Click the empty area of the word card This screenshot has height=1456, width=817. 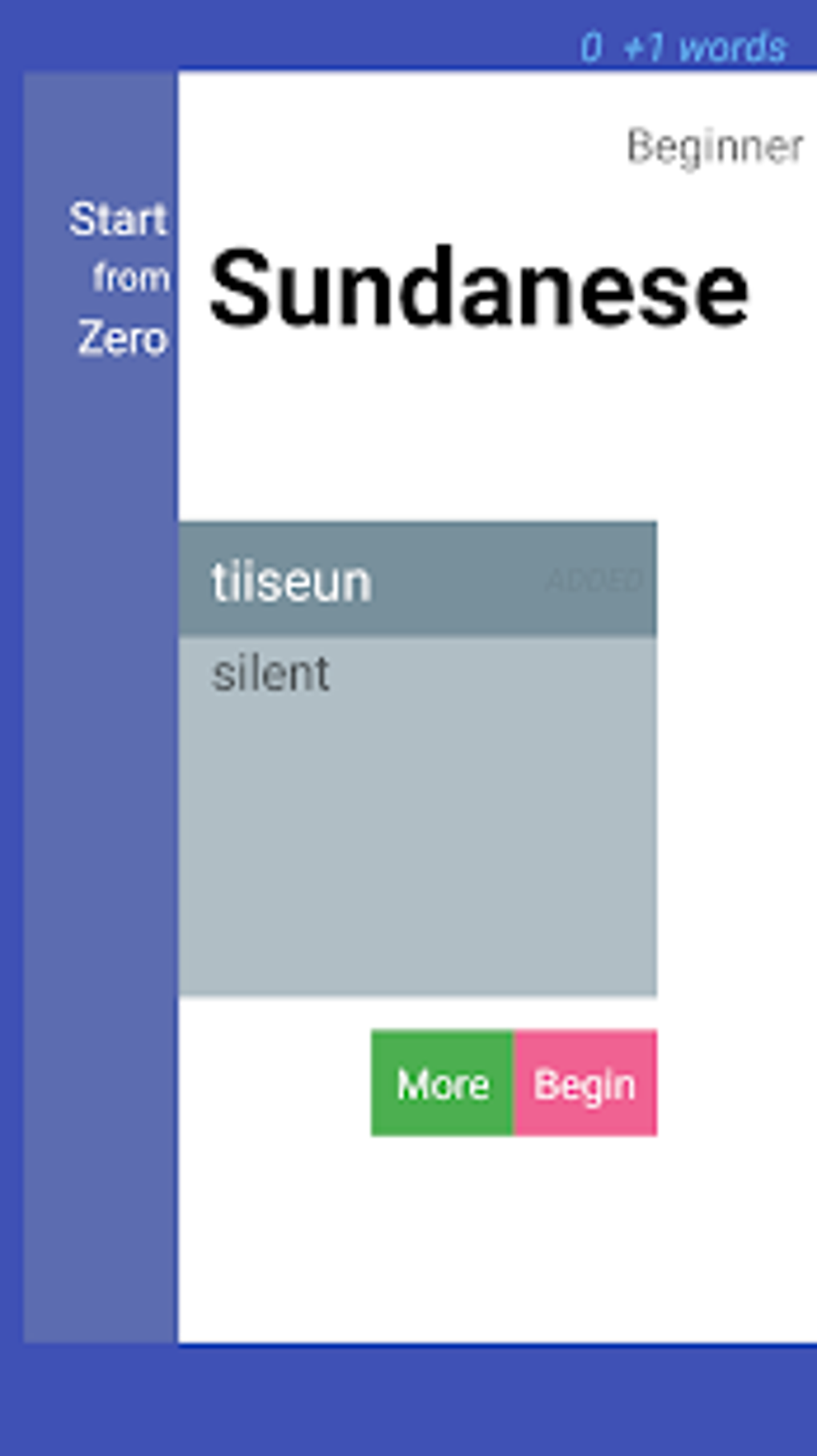coord(417,841)
